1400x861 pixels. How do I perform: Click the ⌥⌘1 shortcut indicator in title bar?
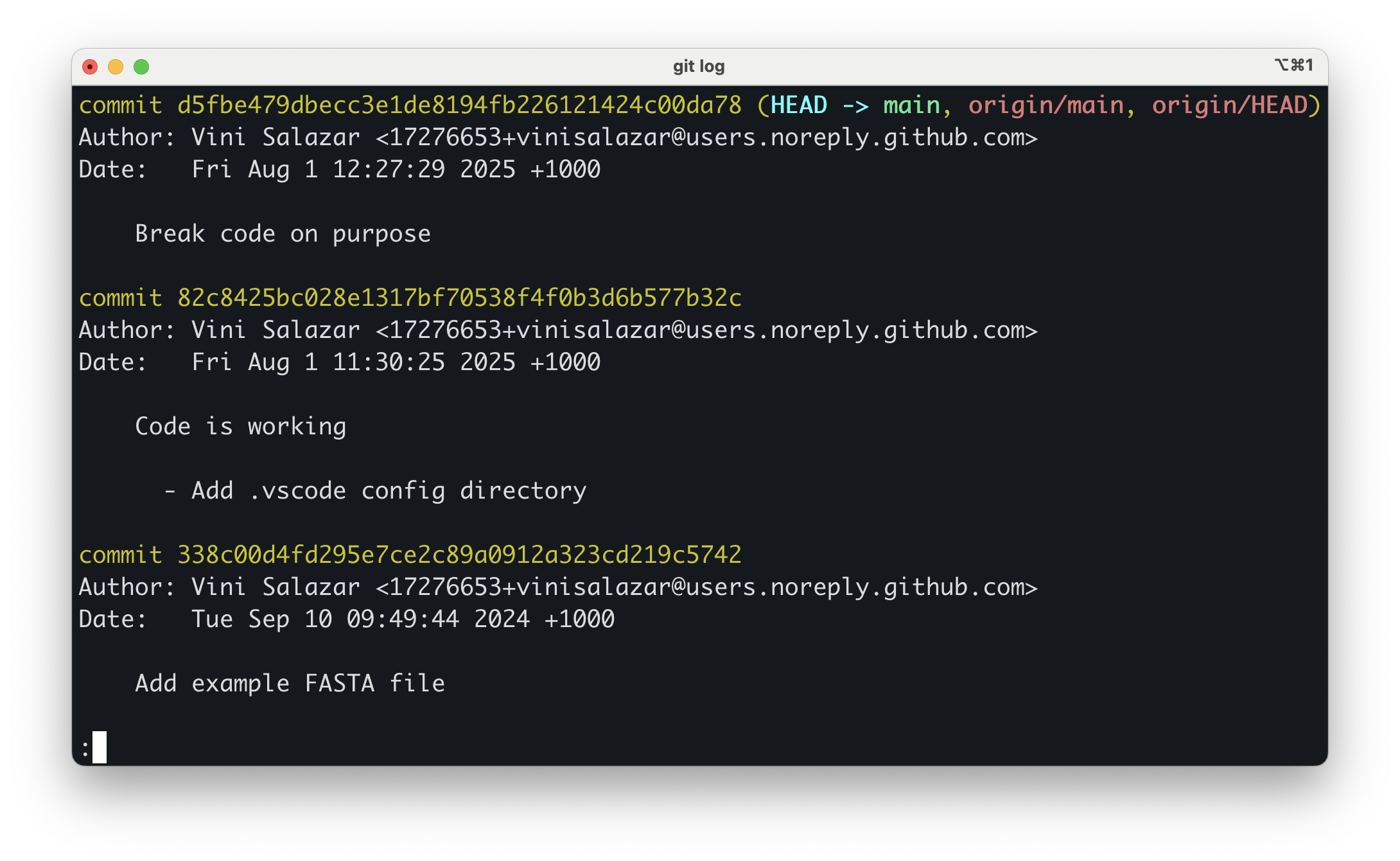[1293, 66]
